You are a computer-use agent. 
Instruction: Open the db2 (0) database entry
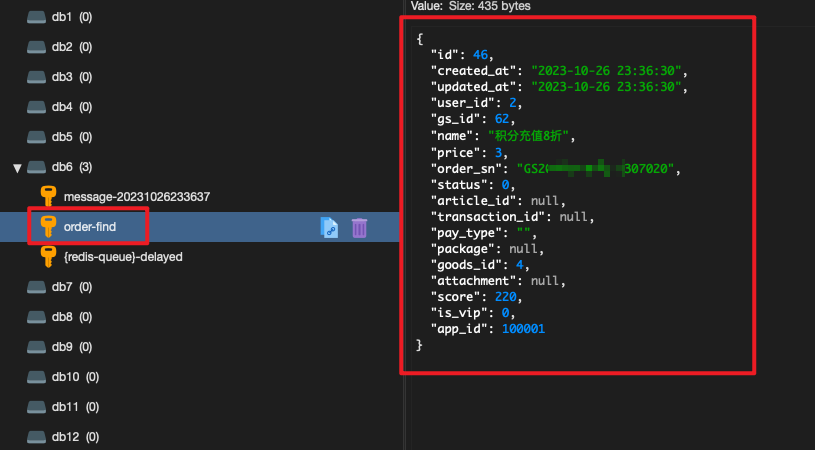click(72, 47)
